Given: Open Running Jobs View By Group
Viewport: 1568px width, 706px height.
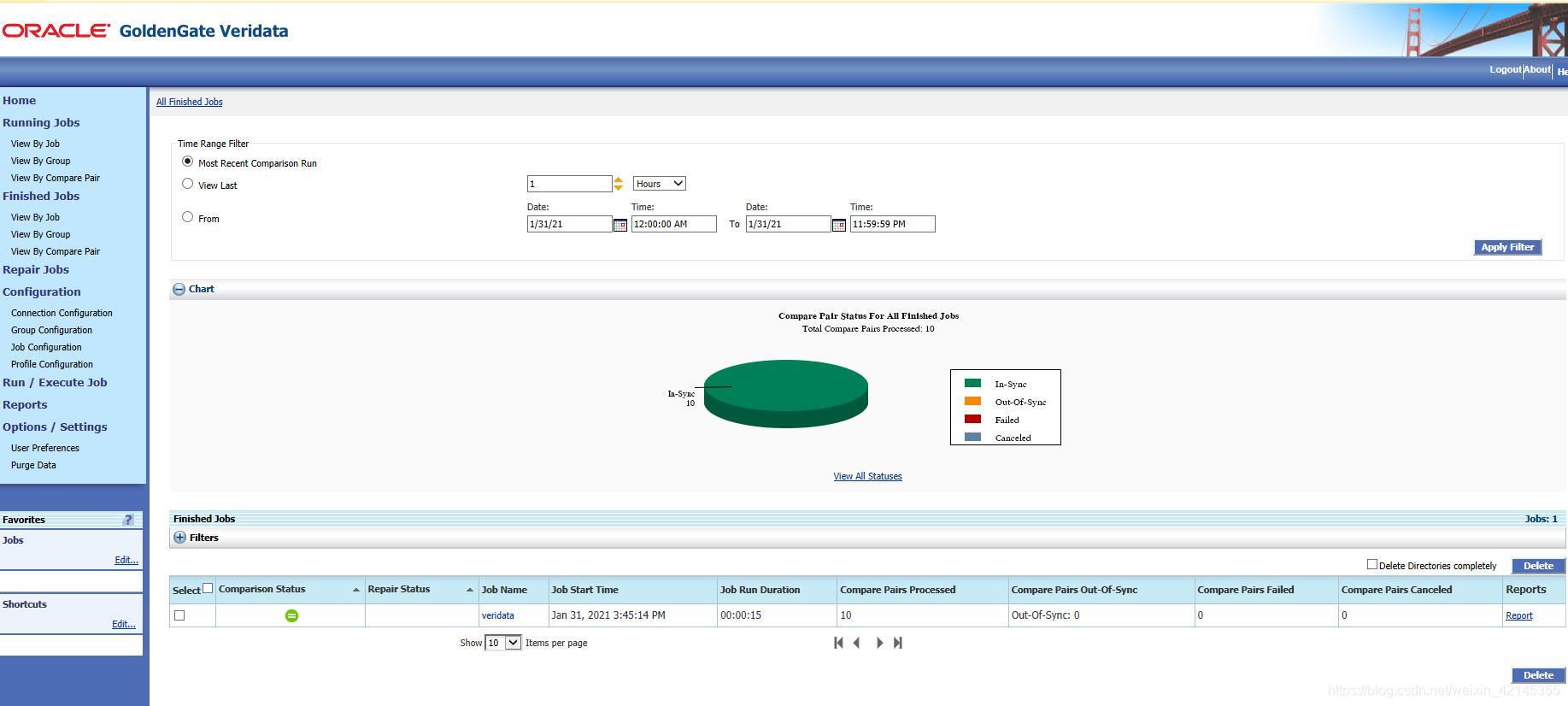Looking at the screenshot, I should tap(40, 161).
